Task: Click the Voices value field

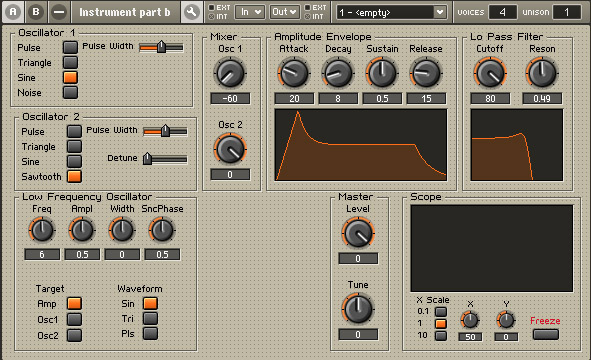Action: (502, 12)
